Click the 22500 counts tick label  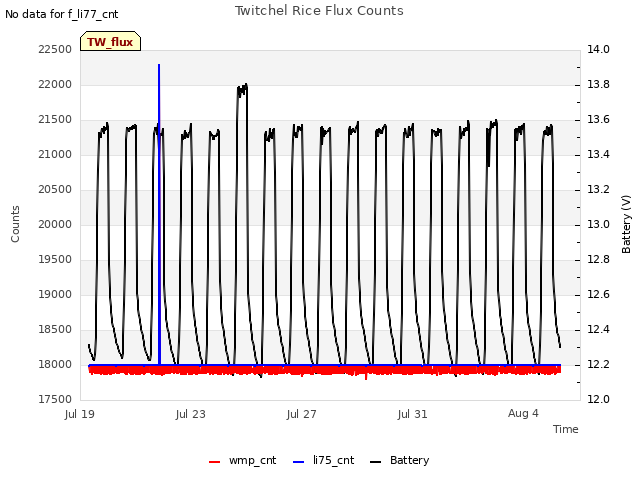click(55, 49)
